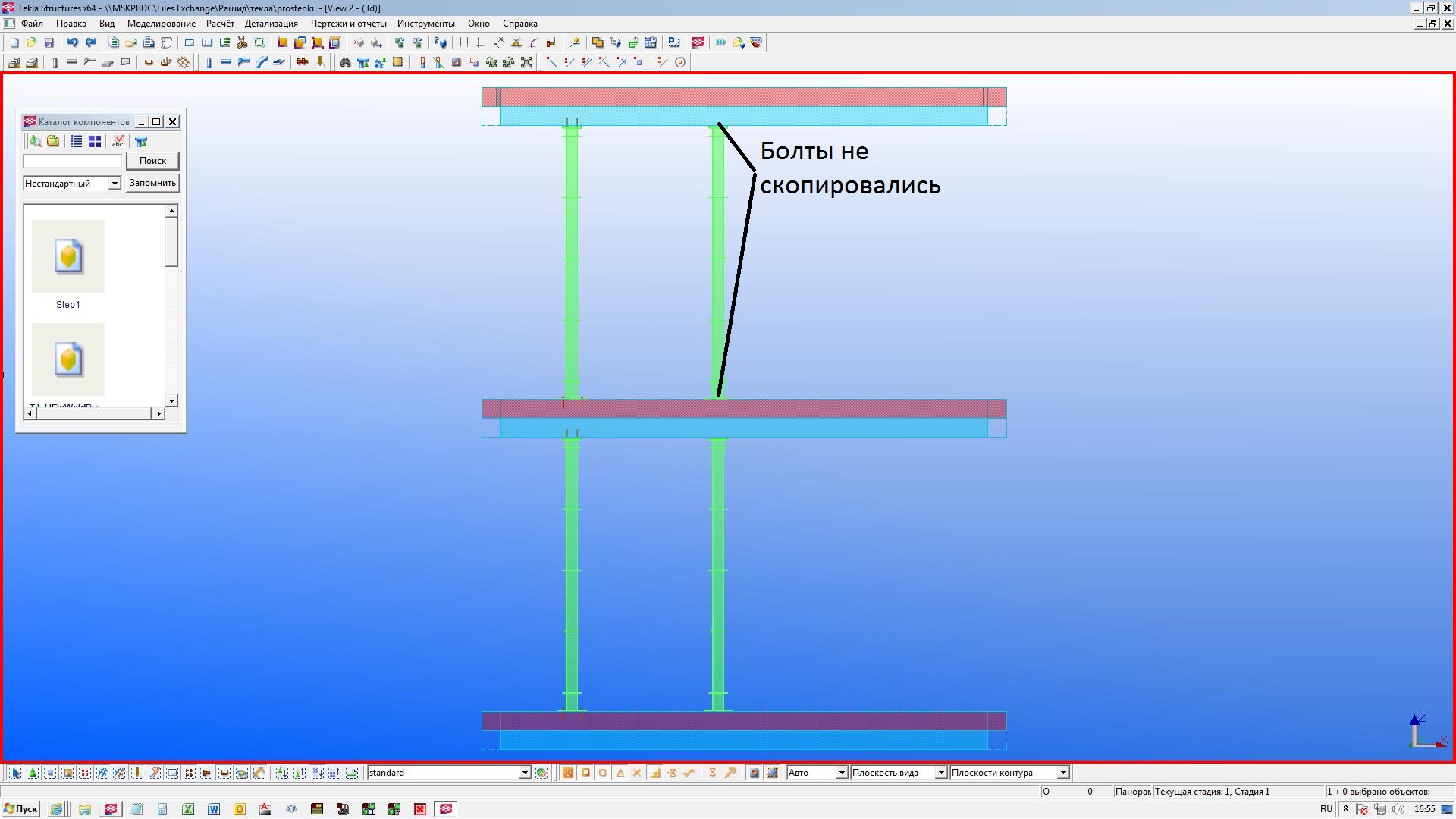This screenshot has width=1456, height=819.
Task: Click the Save model toolbar icon
Action: 49,43
